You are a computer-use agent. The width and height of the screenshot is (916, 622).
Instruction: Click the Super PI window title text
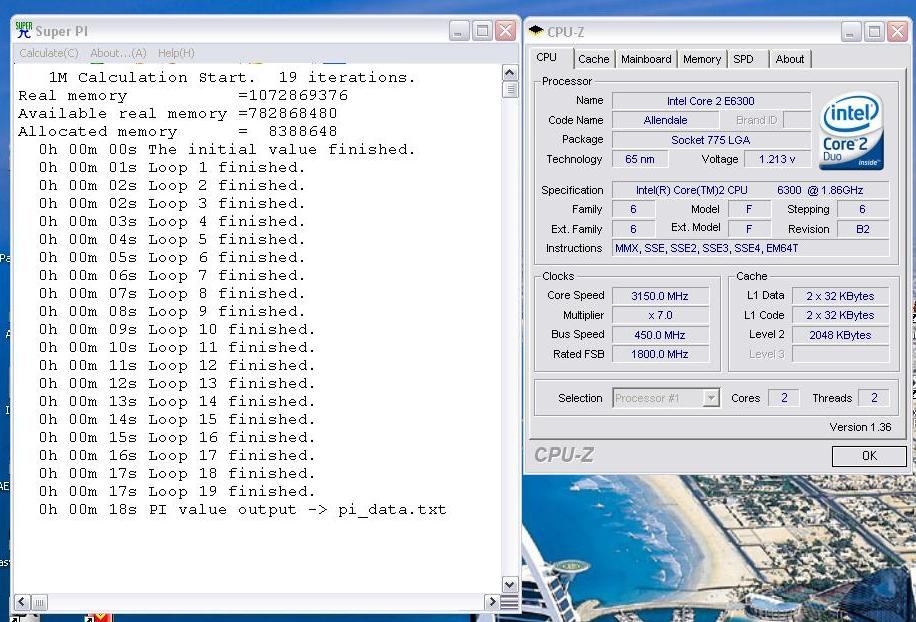point(61,31)
